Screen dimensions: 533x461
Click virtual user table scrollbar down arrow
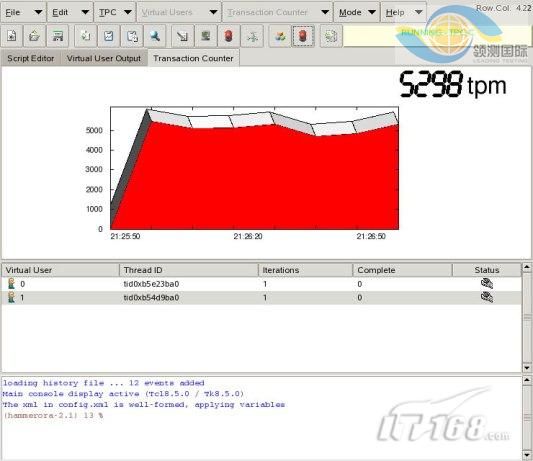527,368
